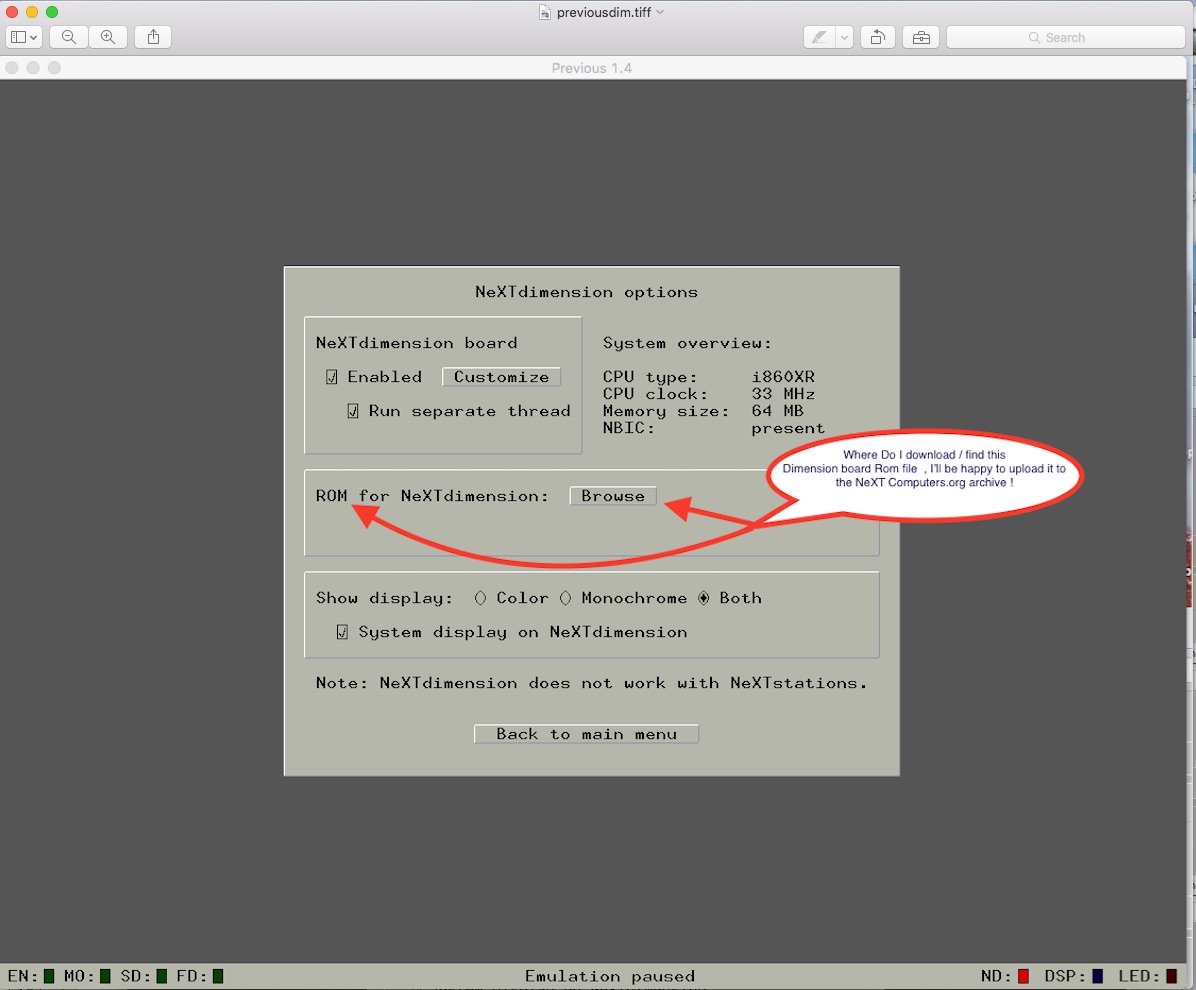
Task: Click the rotate image icon
Action: (877, 37)
